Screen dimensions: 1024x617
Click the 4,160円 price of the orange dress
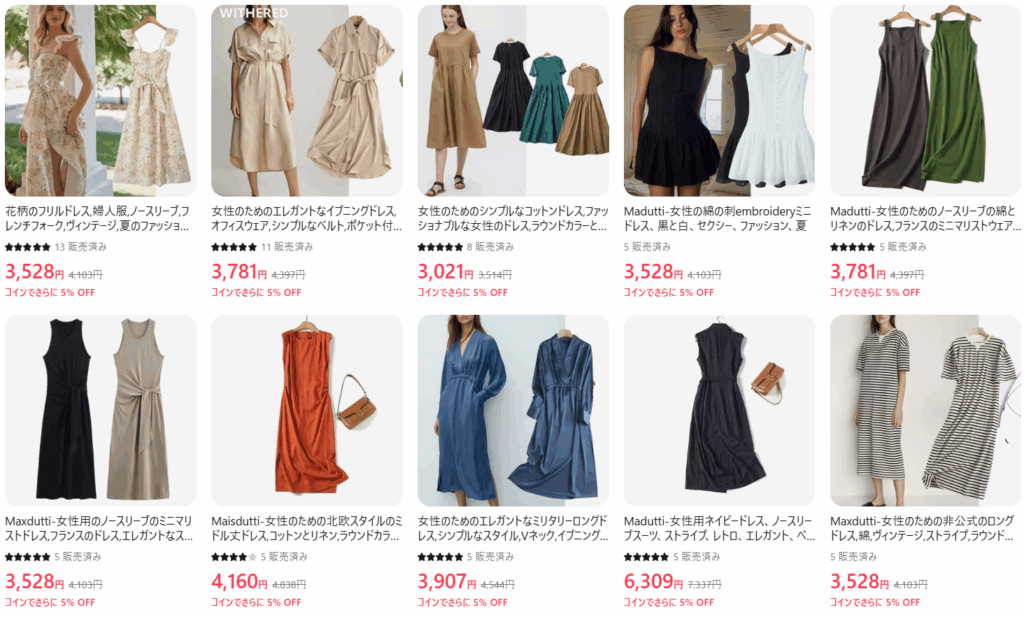click(x=241, y=581)
